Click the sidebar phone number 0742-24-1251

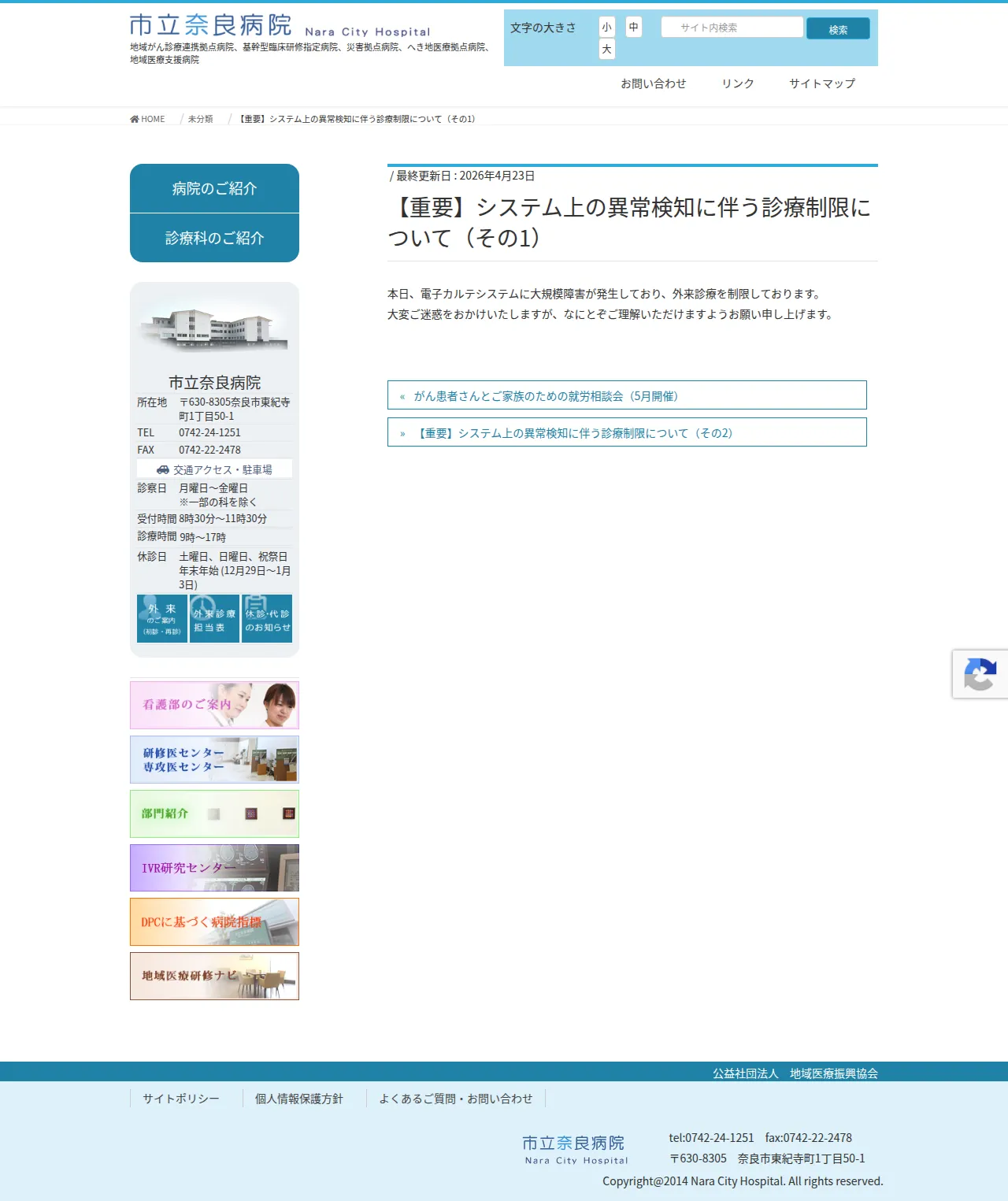pos(209,432)
